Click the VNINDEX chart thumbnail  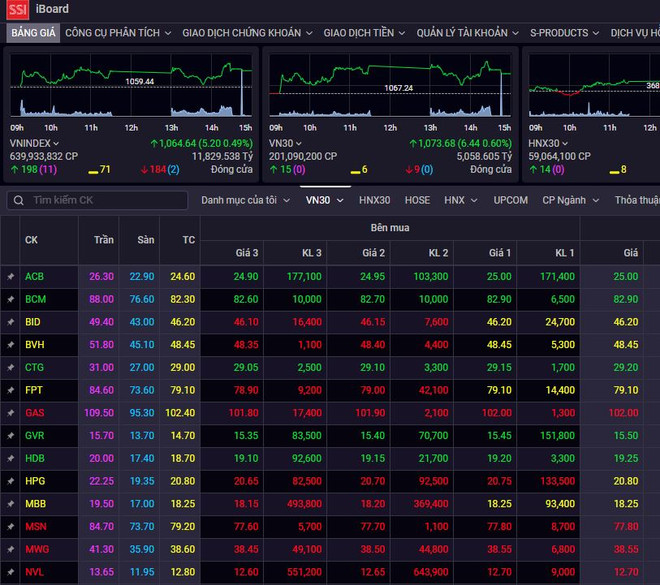tap(130, 84)
